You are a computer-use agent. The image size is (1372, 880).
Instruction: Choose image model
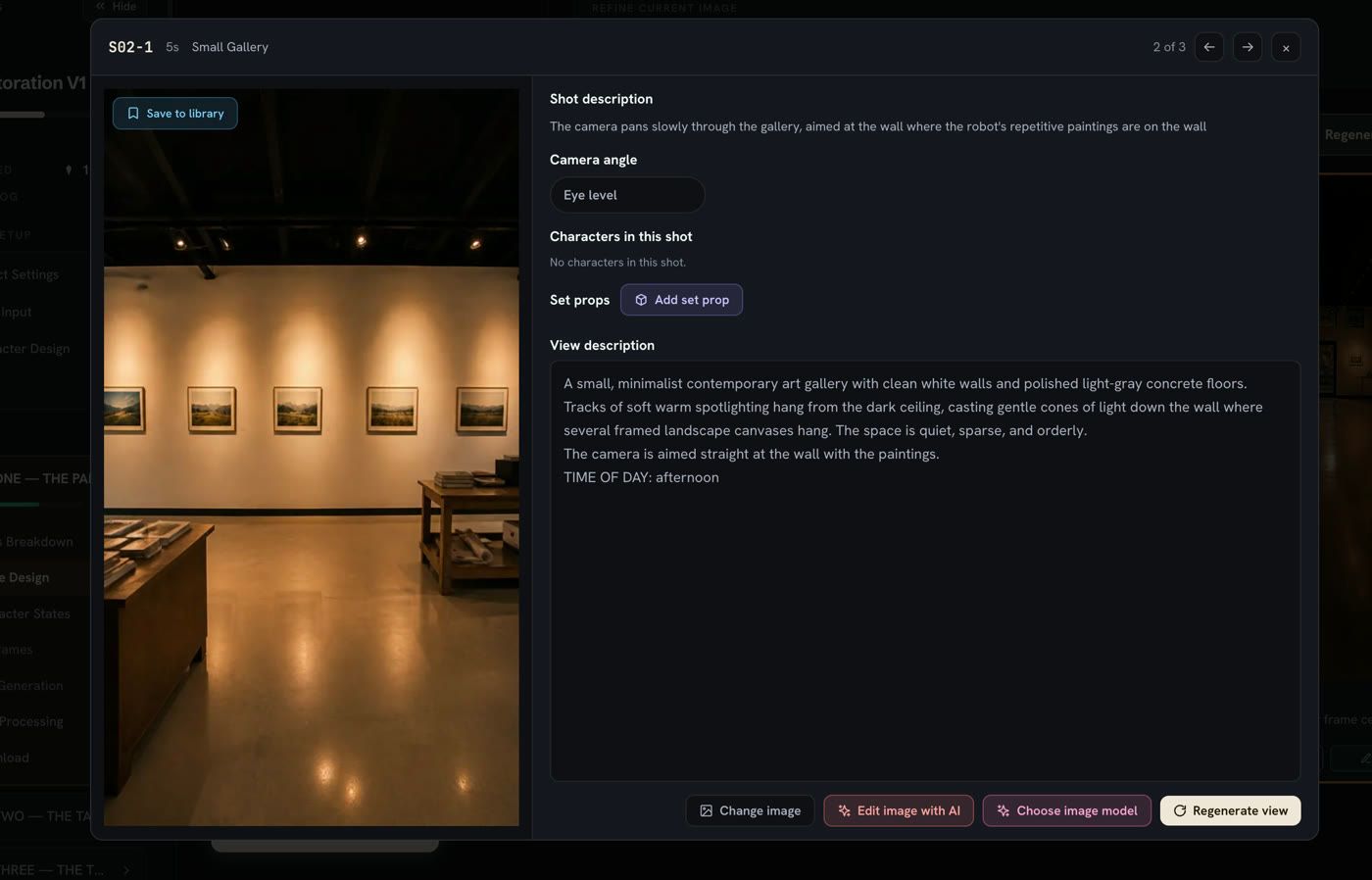coord(1066,810)
